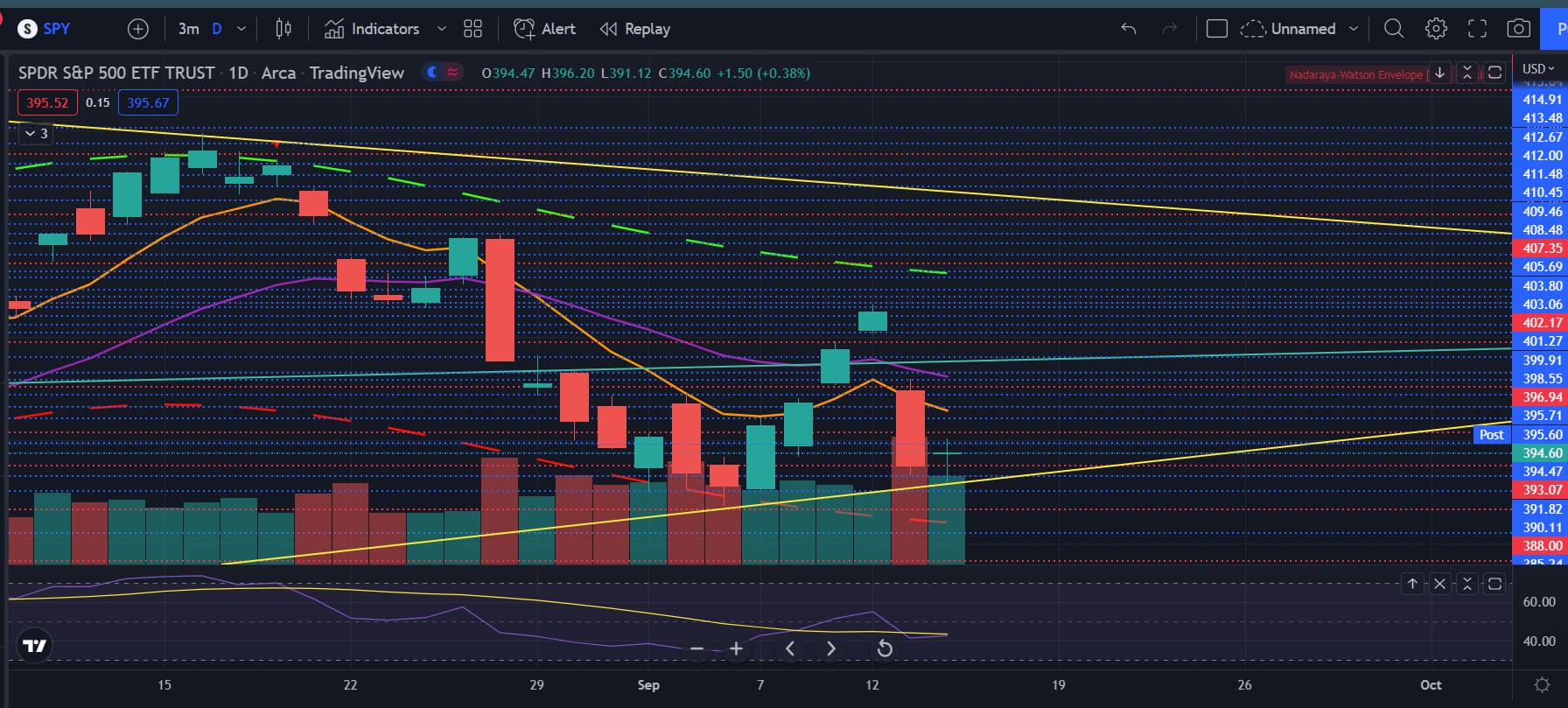Open time axis settings gear
Viewport: 1568px width, 708px height.
[1542, 684]
